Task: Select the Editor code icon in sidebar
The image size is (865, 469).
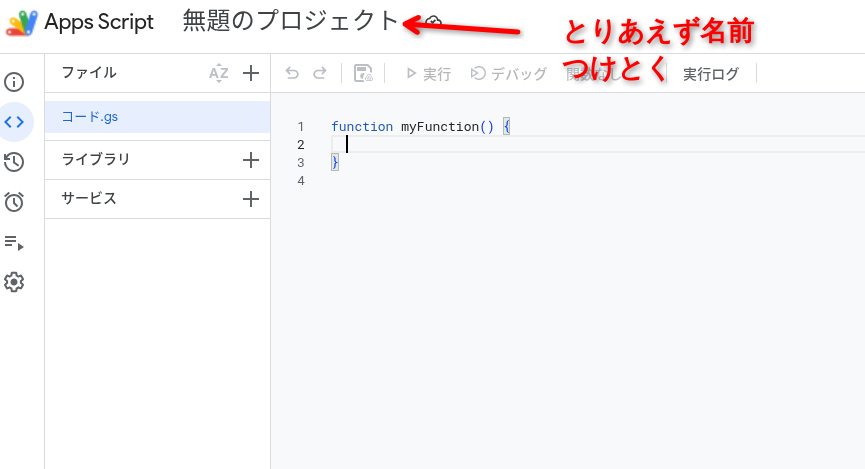Action: tap(14, 122)
